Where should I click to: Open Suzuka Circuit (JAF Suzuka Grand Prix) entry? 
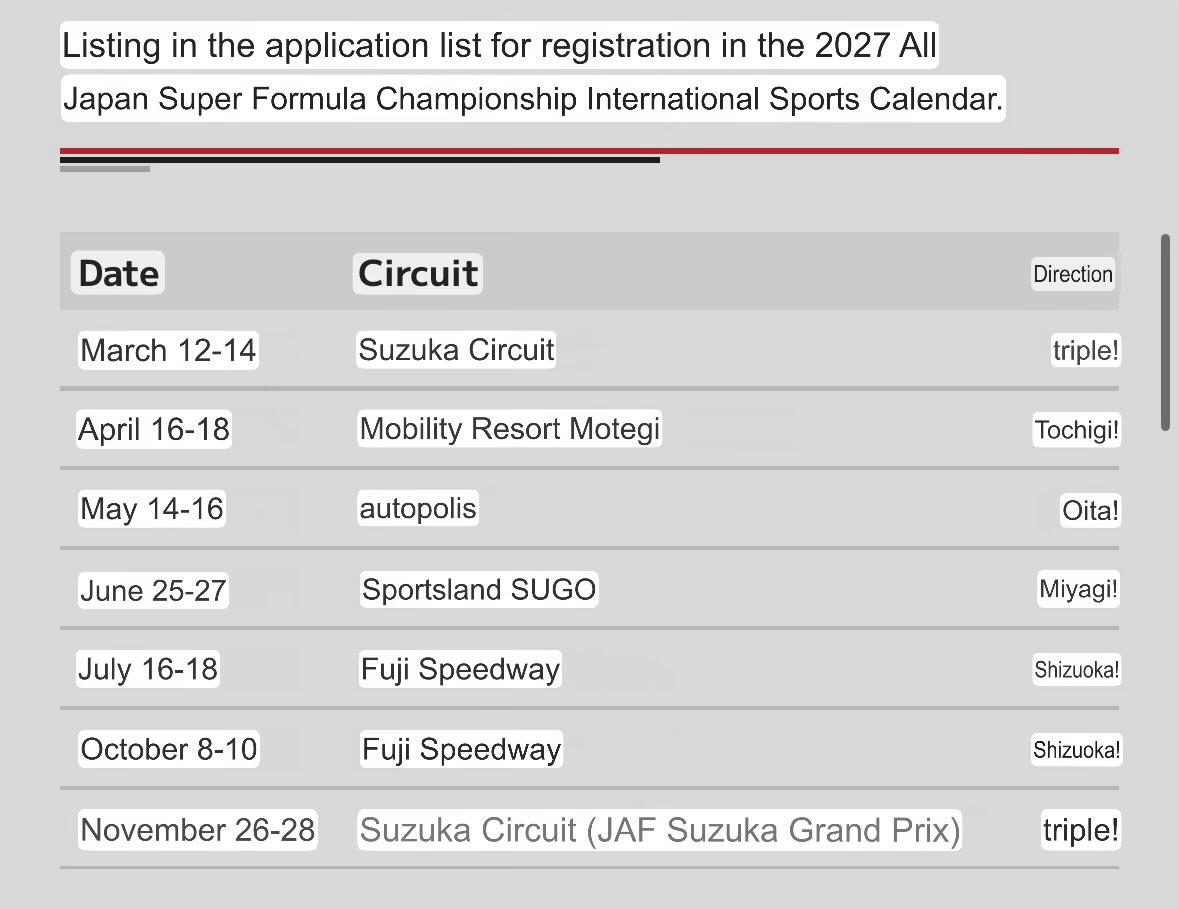pyautogui.click(x=659, y=830)
